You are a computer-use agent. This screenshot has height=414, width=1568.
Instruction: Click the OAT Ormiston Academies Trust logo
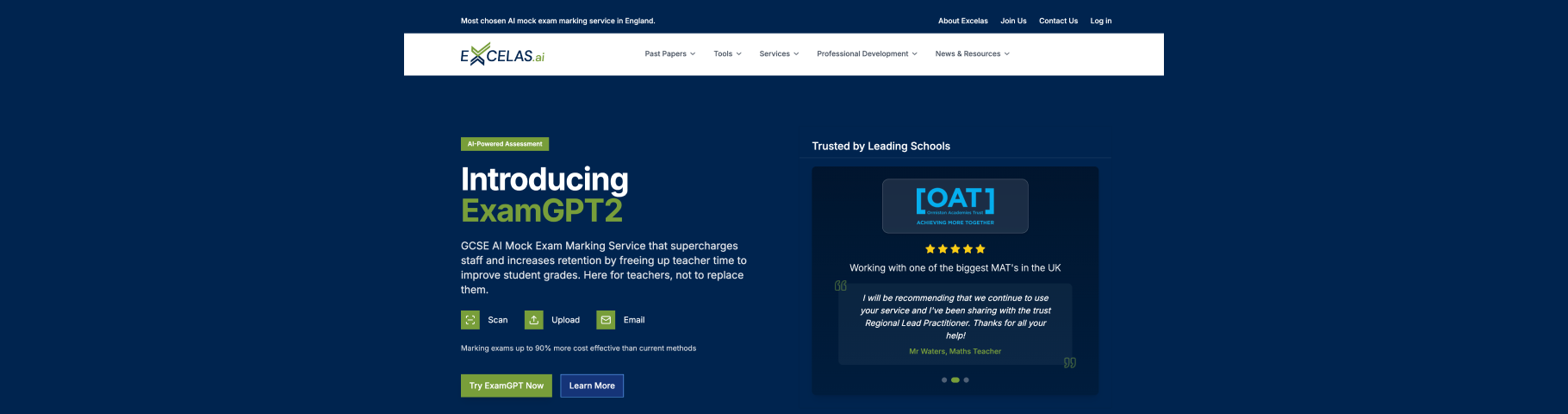955,206
